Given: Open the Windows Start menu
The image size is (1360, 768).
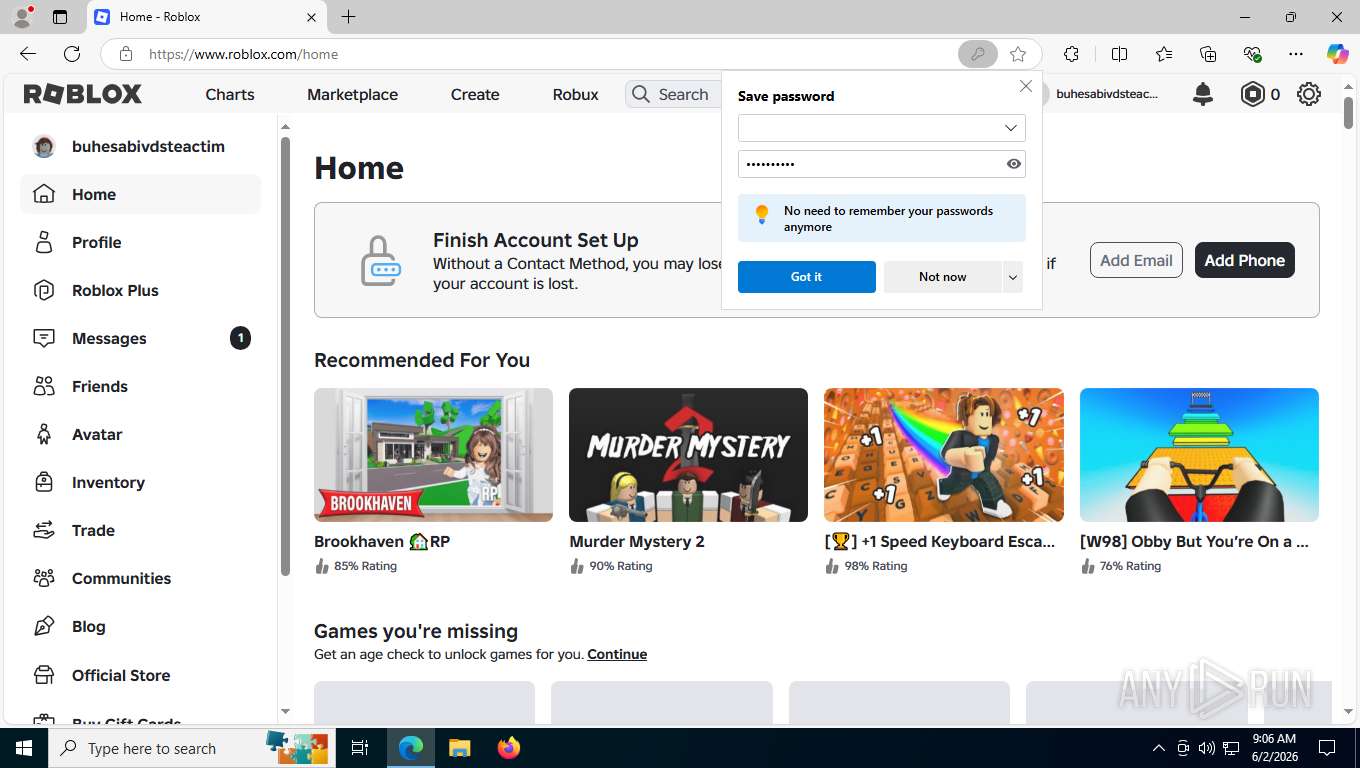Looking at the screenshot, I should tap(23, 748).
